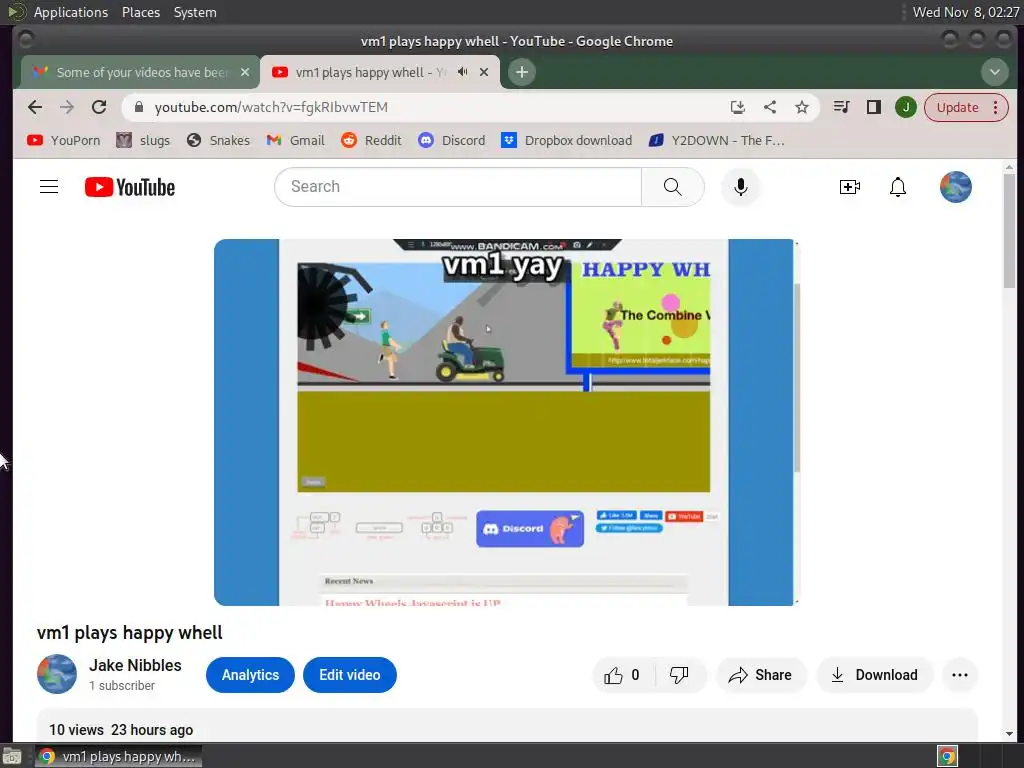Open a new Chrome tab

coord(521,72)
